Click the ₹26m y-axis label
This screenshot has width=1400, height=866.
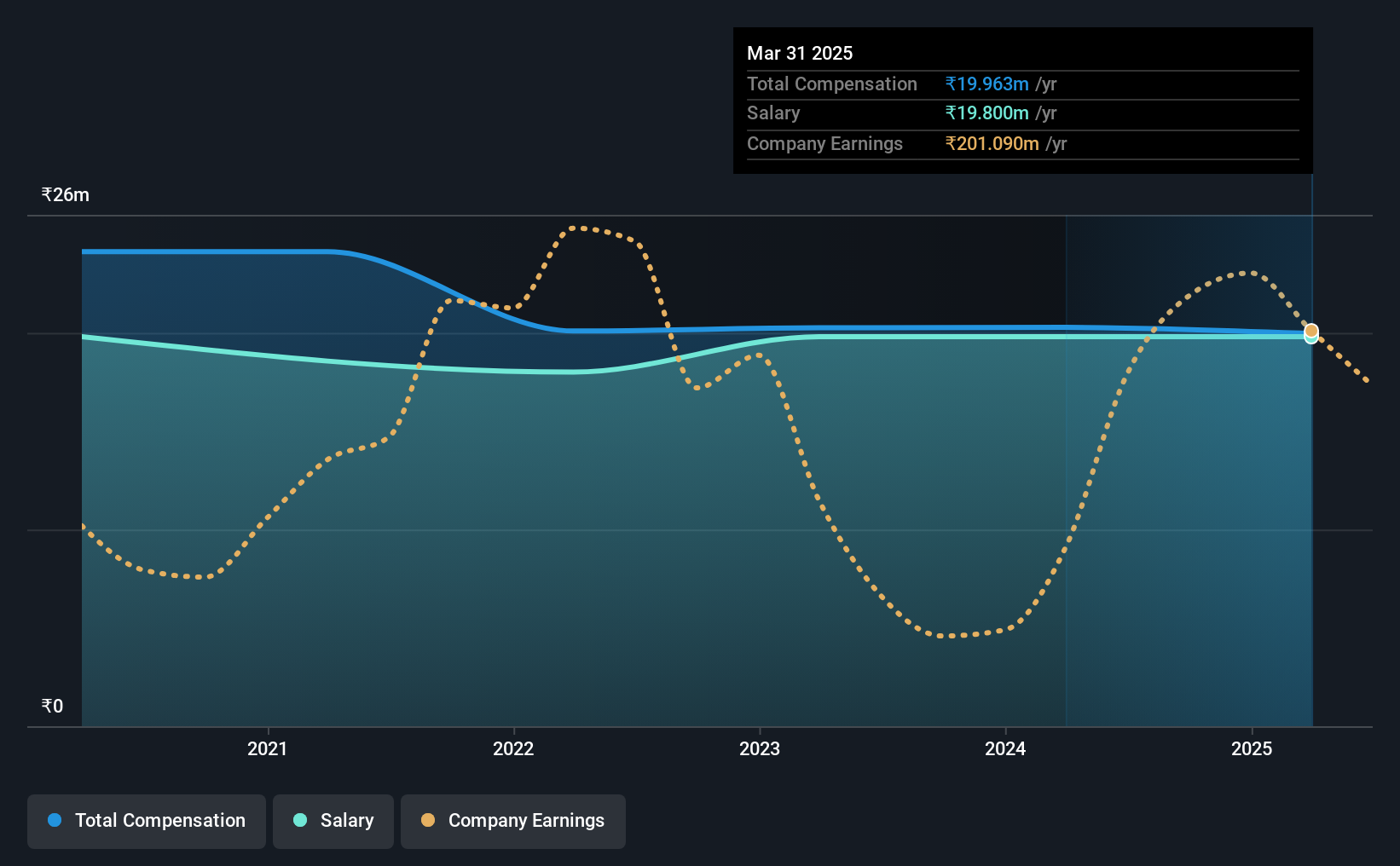coord(66,194)
